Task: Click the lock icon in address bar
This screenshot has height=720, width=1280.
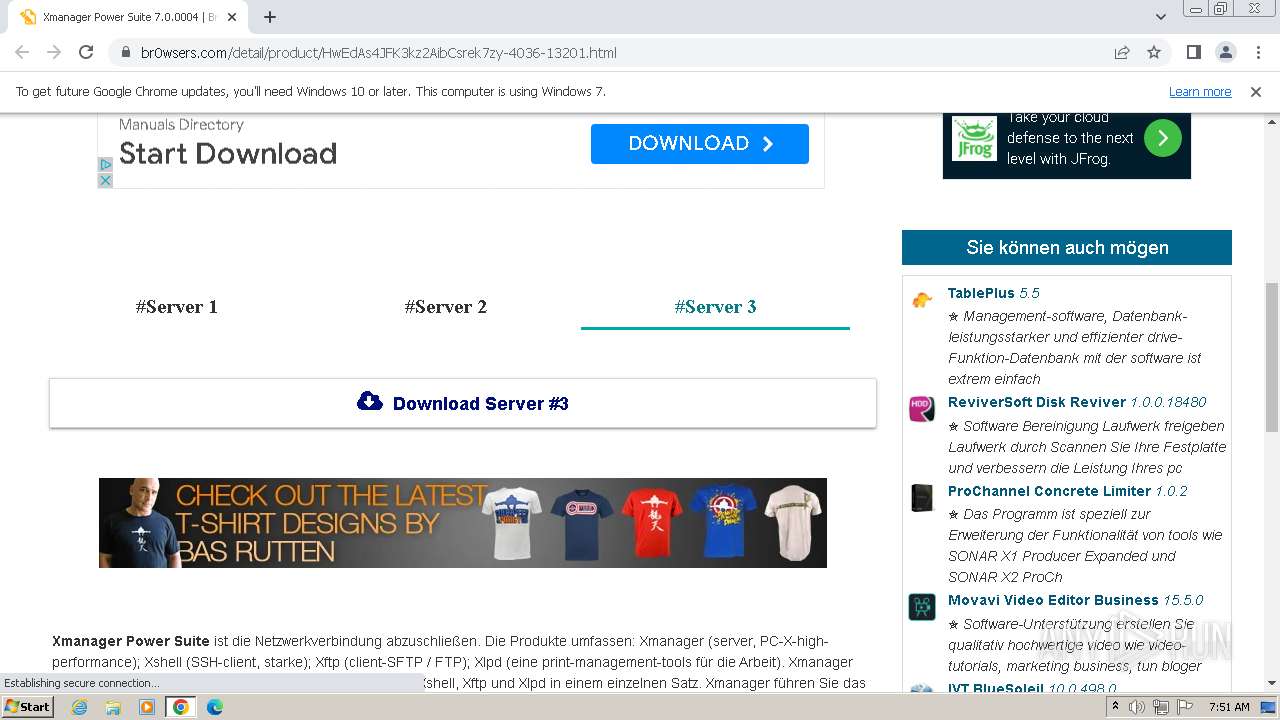Action: (126, 53)
